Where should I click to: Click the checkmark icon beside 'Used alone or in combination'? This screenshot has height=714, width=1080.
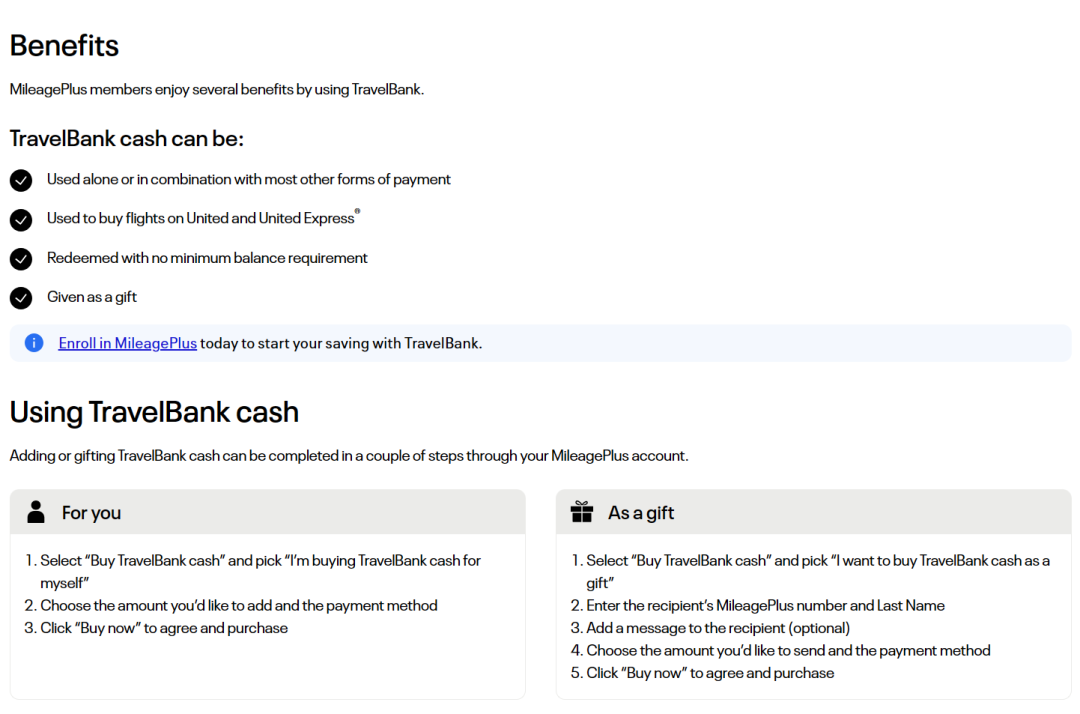coord(21,180)
